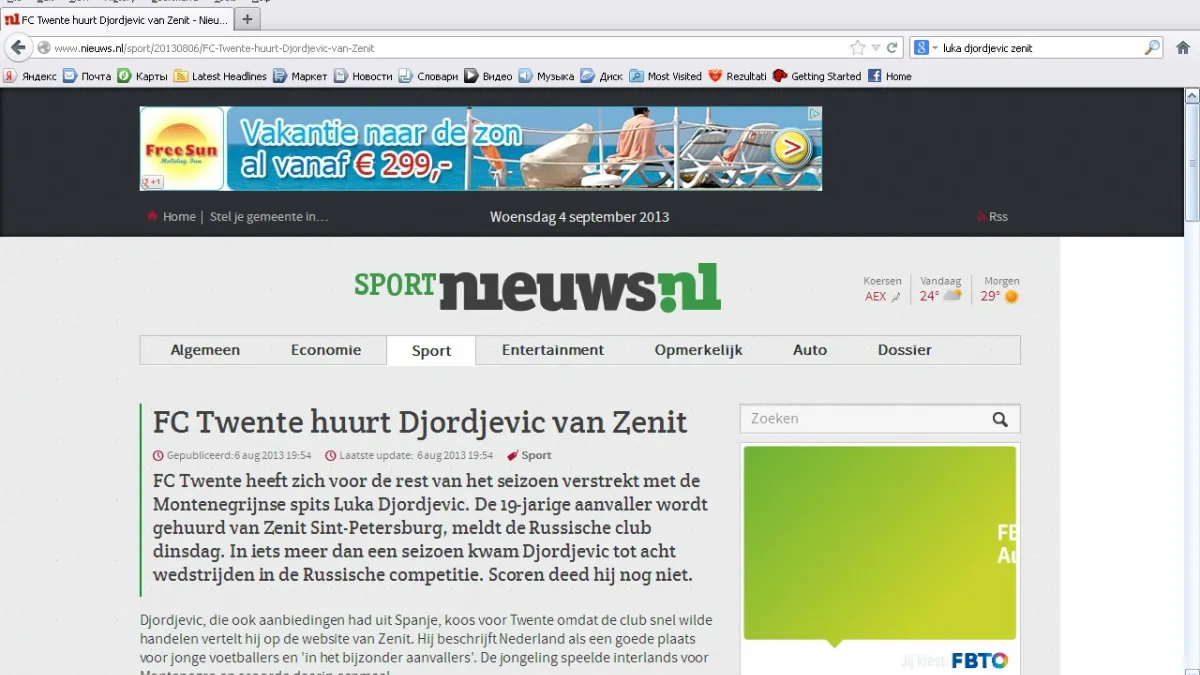Open the Яндекс bookmark
The width and height of the screenshot is (1200, 675).
pos(30,76)
